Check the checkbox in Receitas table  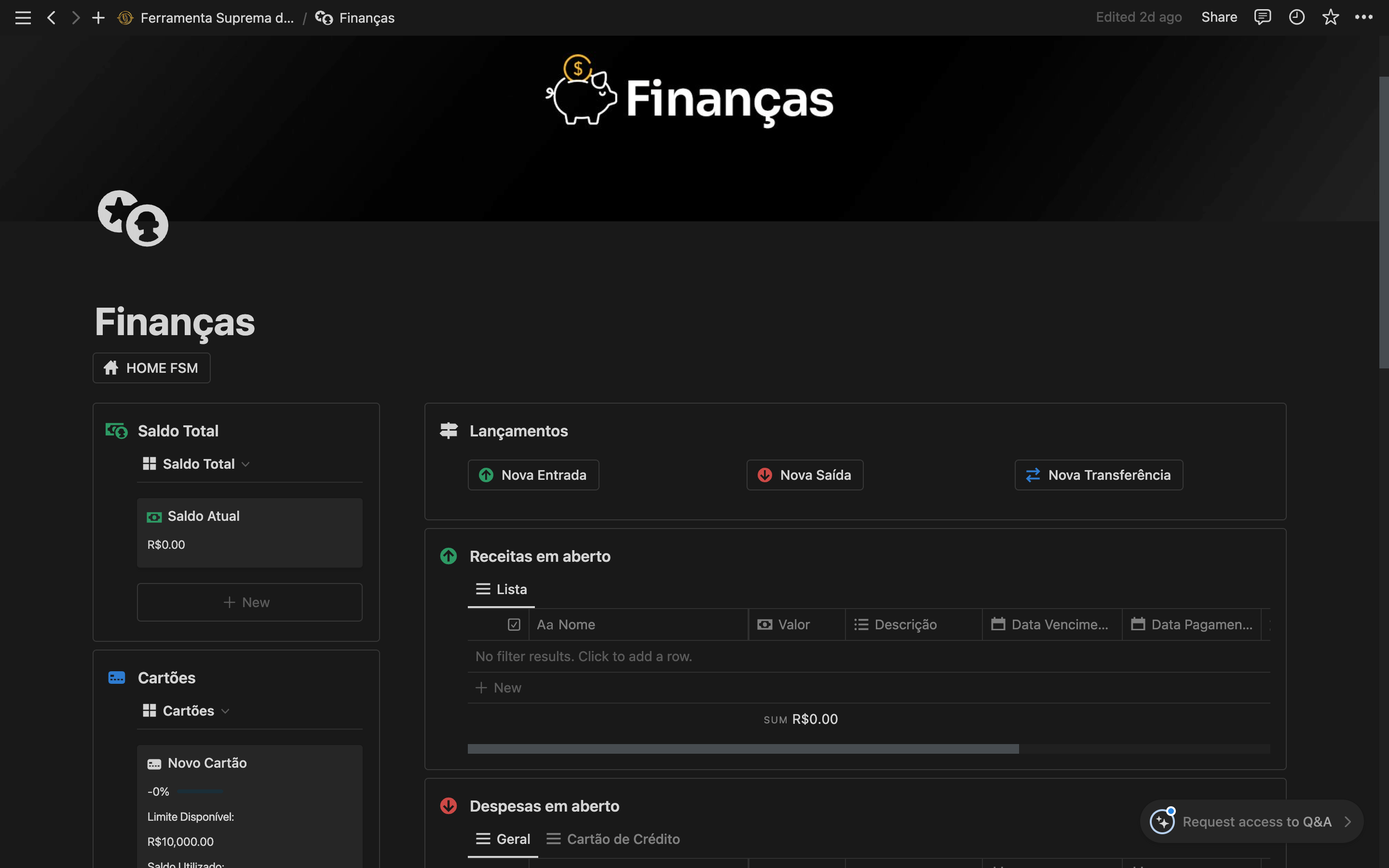[514, 624]
